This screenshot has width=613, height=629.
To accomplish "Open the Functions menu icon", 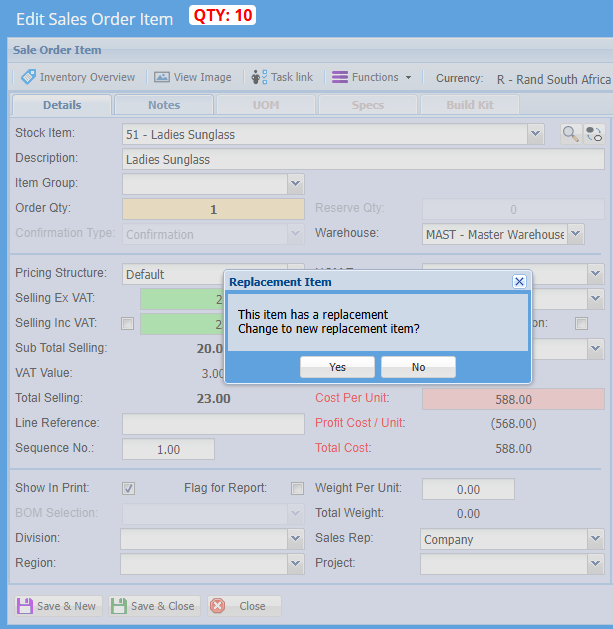I will pos(340,77).
